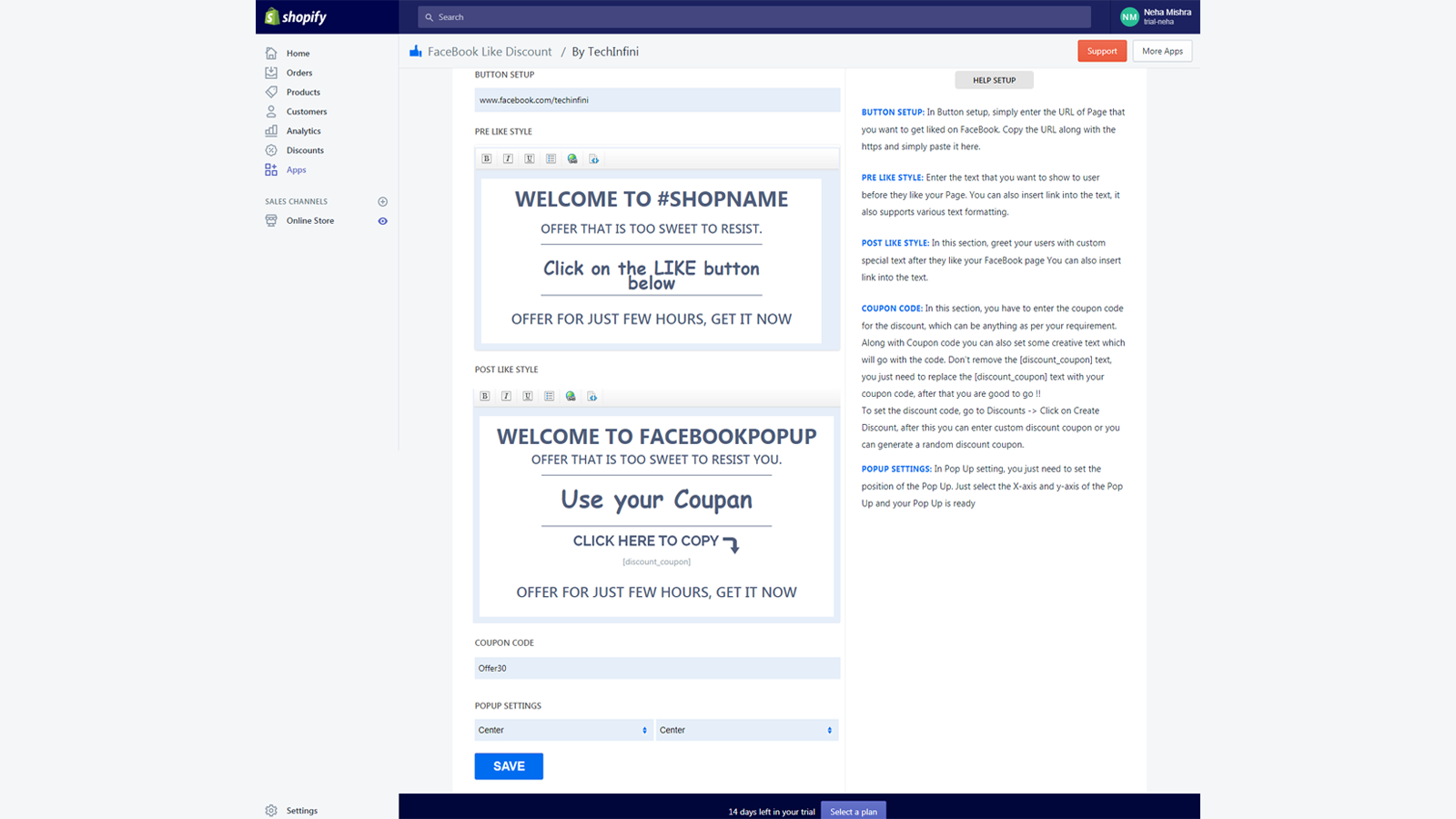Viewport: 1456px width, 819px height.
Task: Click the Select a plan button
Action: coord(854,811)
